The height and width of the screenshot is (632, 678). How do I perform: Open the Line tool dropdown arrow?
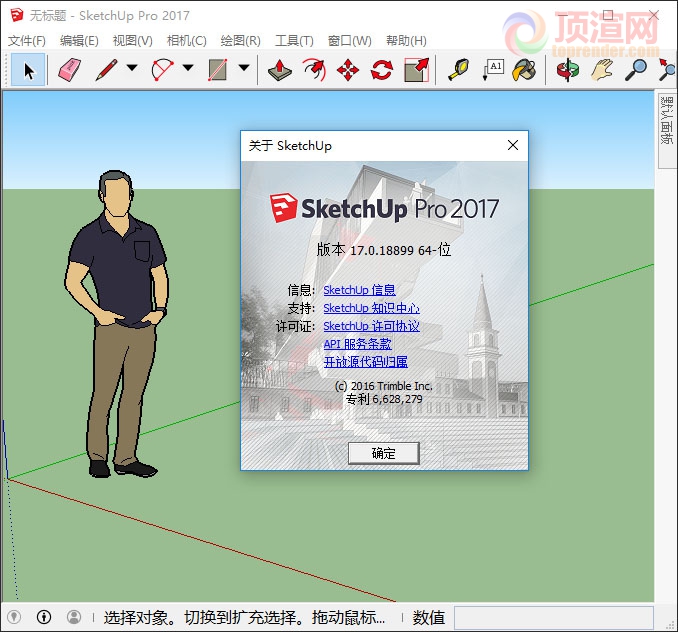132,68
